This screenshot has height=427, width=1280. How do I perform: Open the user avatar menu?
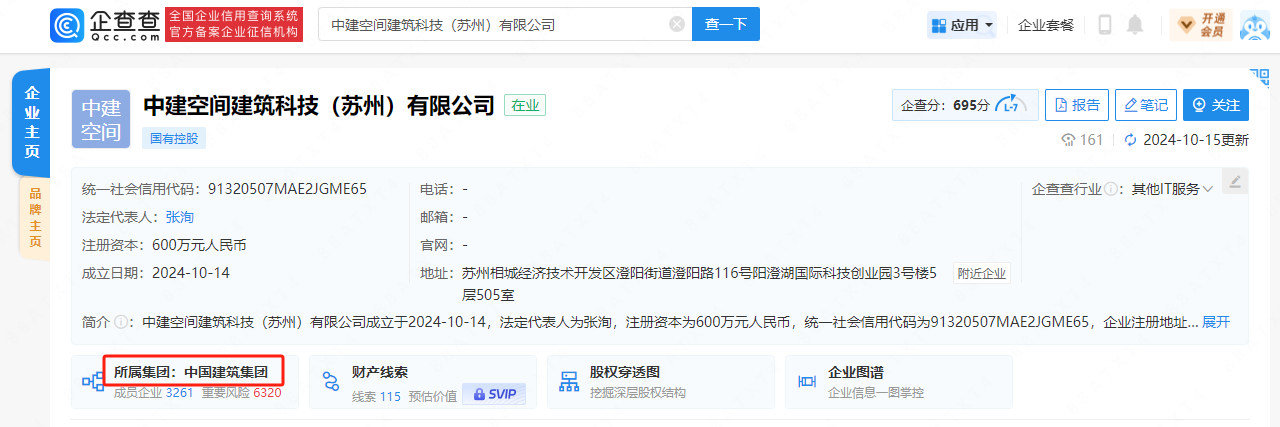click(x=1255, y=25)
